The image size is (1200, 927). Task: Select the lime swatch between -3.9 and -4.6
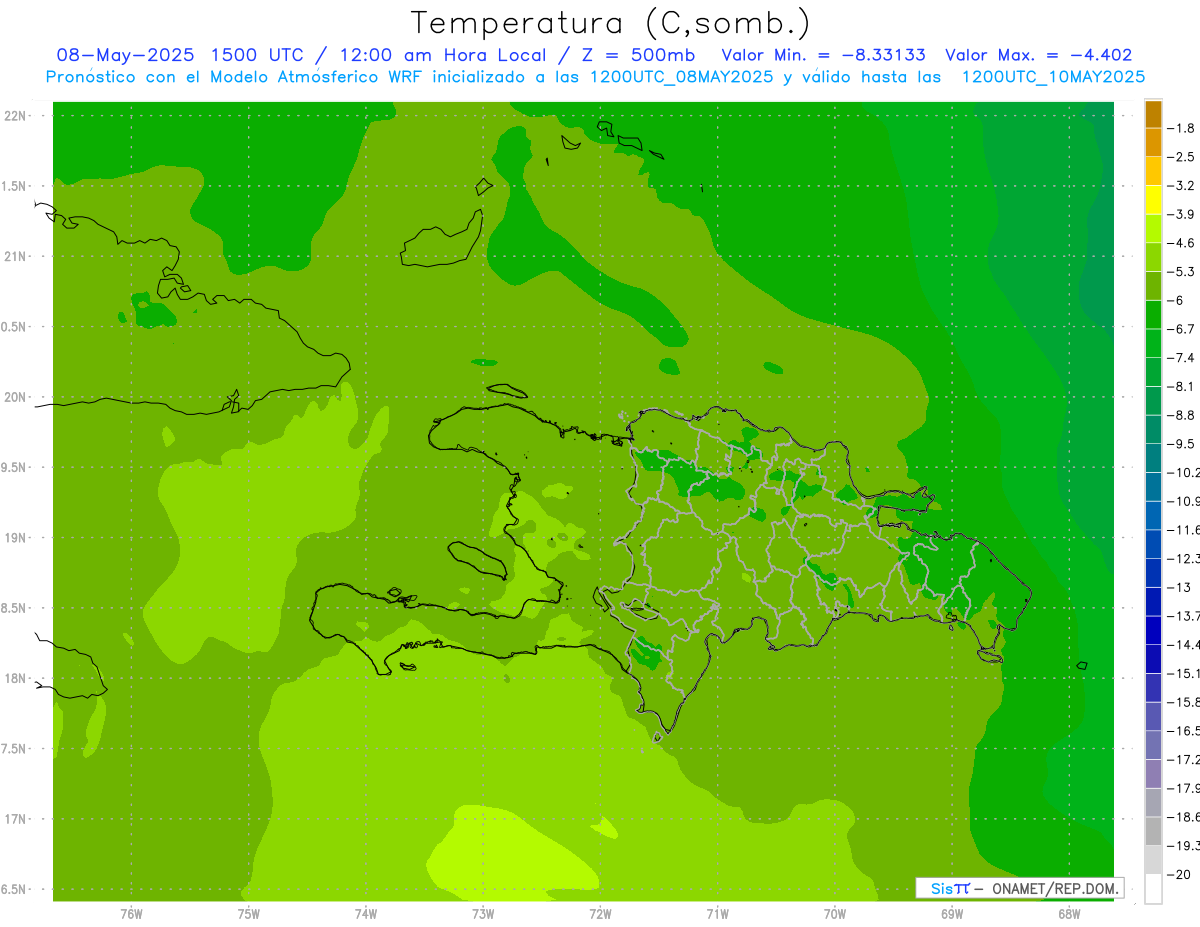pyautogui.click(x=1153, y=229)
